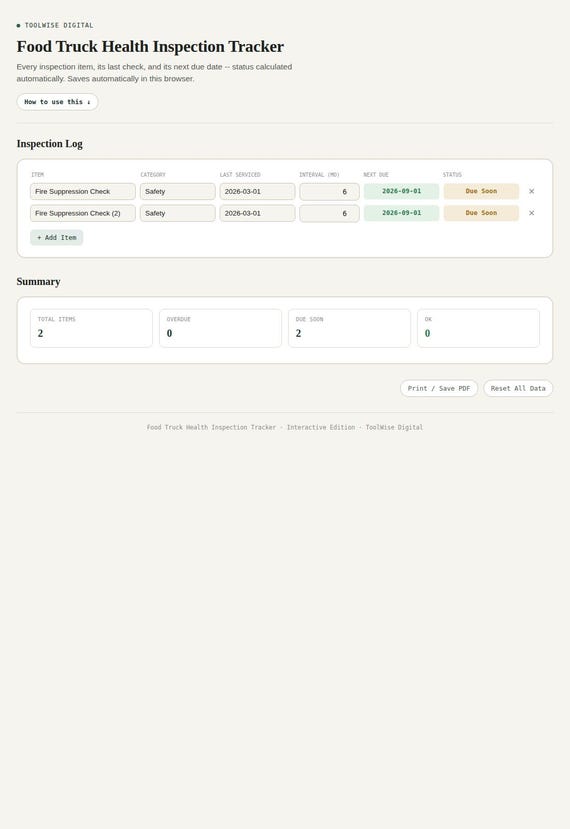
Task: Click the Interval (MO) column header
Action: pos(319,174)
